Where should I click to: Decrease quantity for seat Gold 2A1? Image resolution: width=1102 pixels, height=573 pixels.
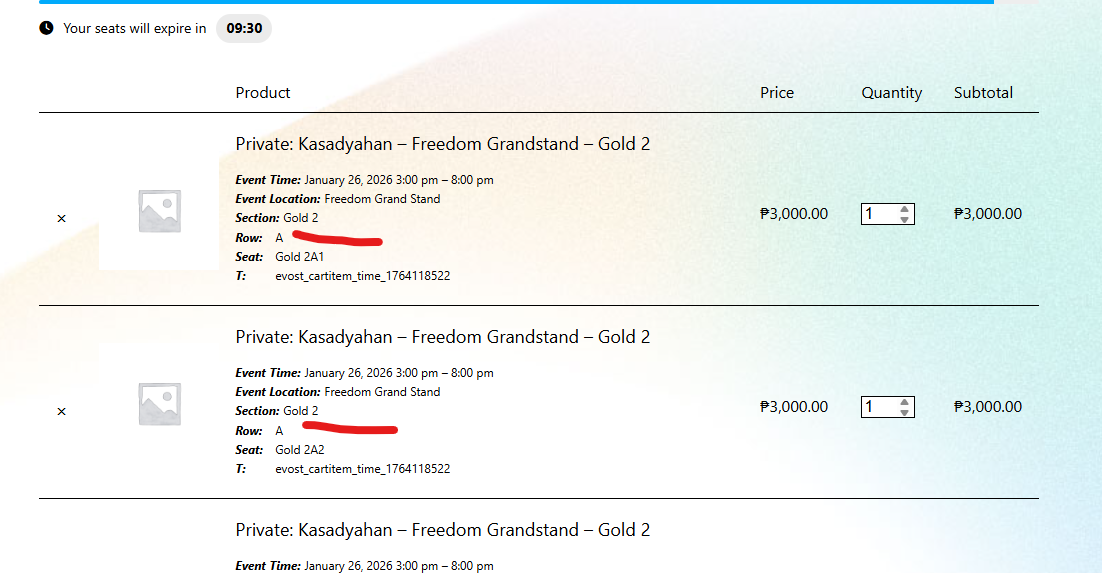(904, 219)
